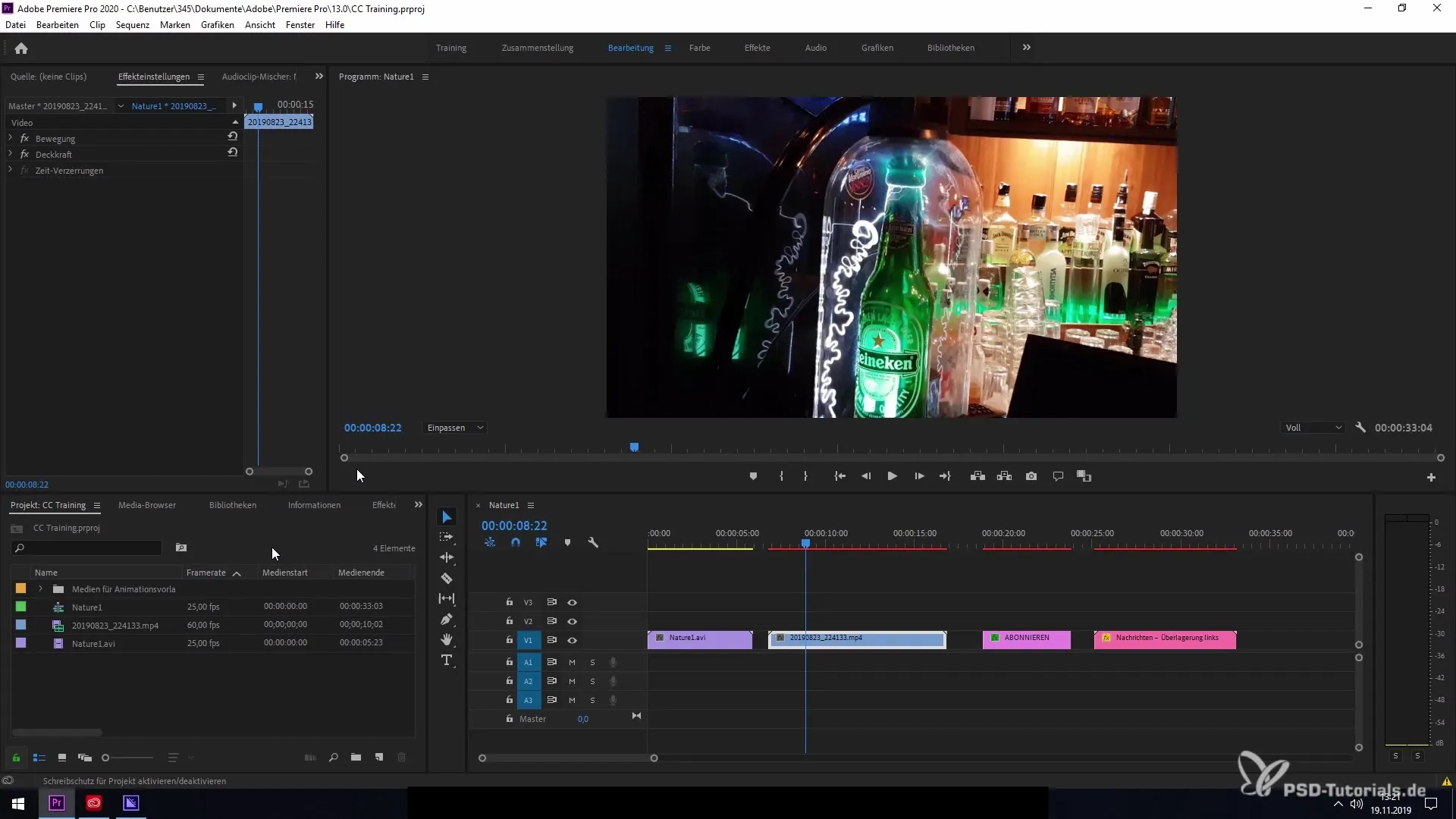Screen dimensions: 1456x819
Task: Switch Project panel to icon view
Action: 62,758
